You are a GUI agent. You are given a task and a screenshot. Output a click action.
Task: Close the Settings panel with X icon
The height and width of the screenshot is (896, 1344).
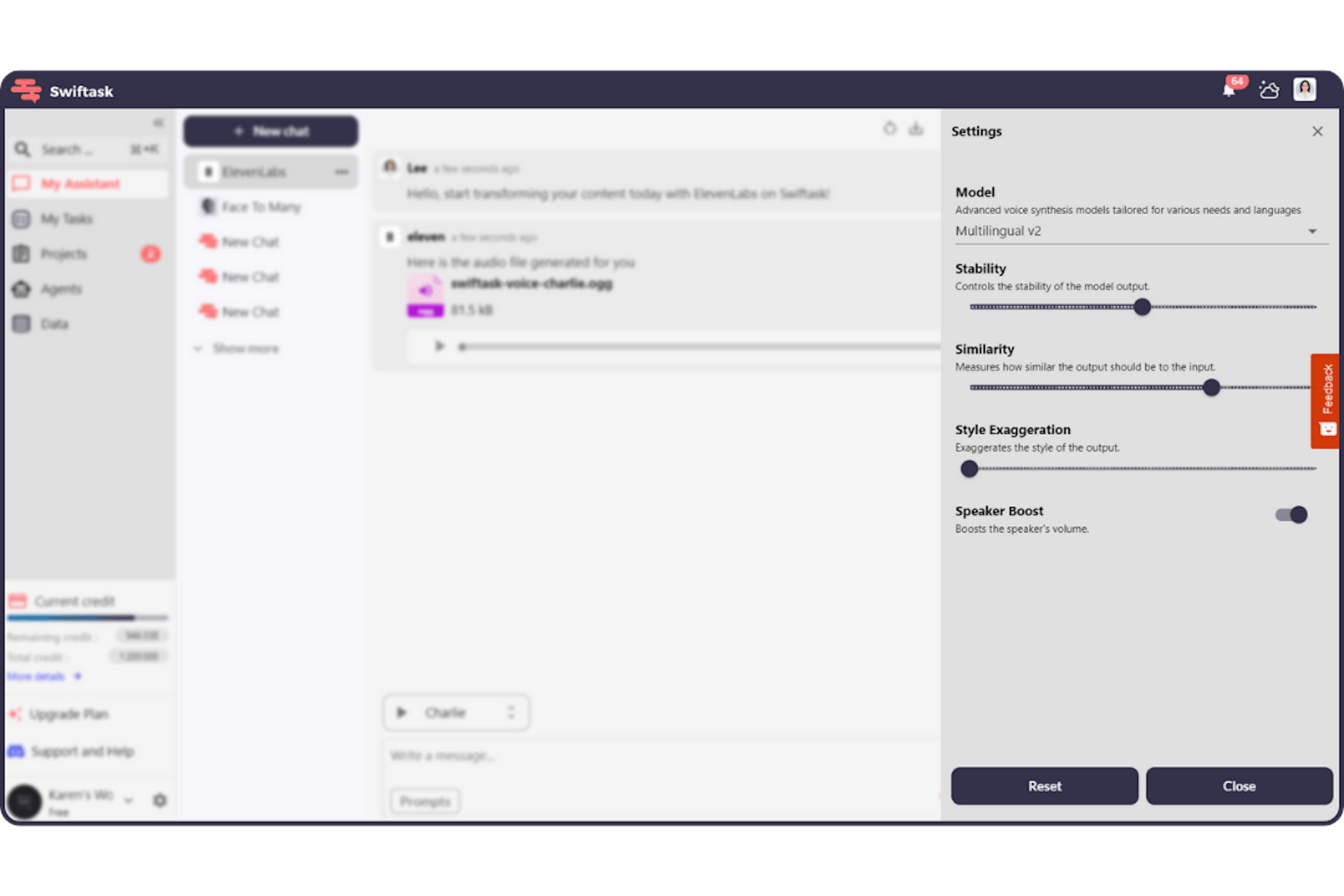point(1318,132)
